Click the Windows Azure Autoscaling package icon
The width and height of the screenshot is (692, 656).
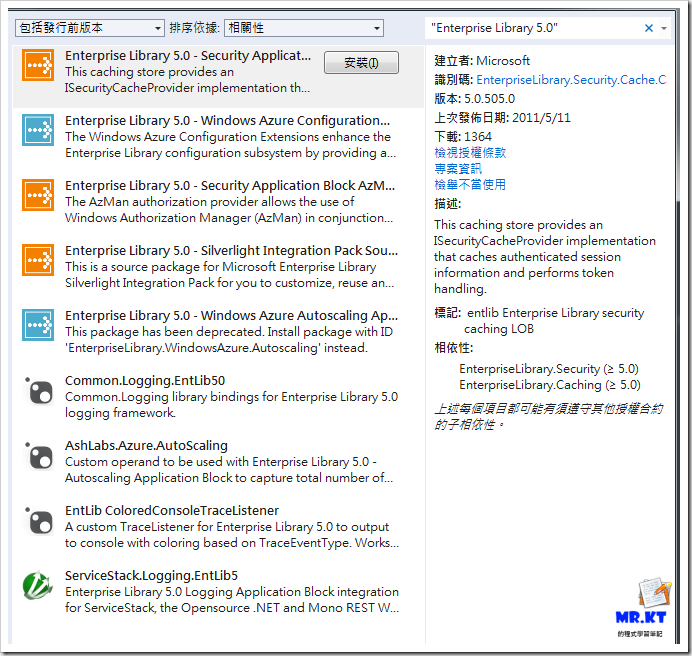[x=38, y=325]
